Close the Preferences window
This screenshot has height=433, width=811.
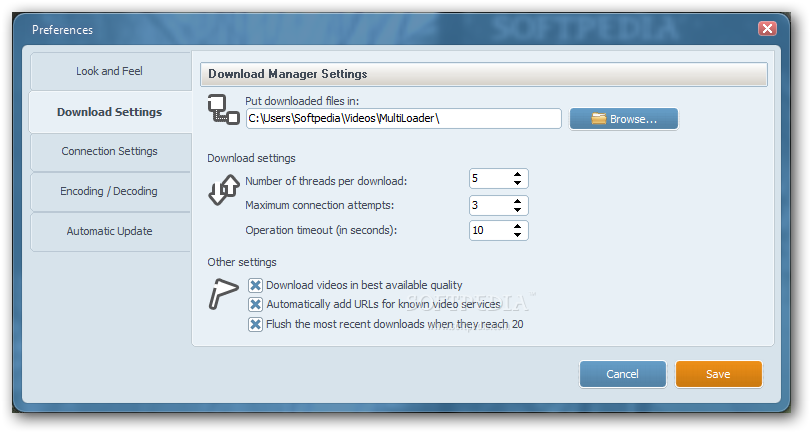(767, 29)
